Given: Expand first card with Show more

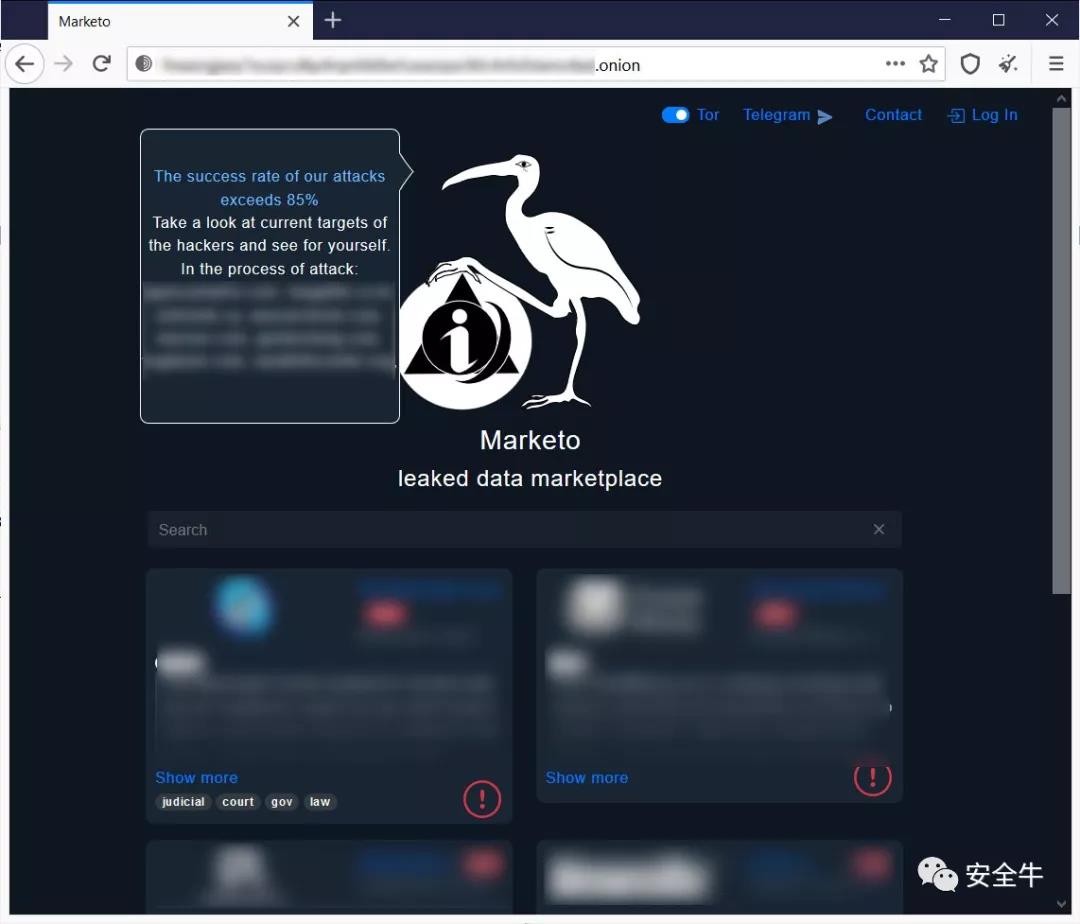Looking at the screenshot, I should pos(196,777).
